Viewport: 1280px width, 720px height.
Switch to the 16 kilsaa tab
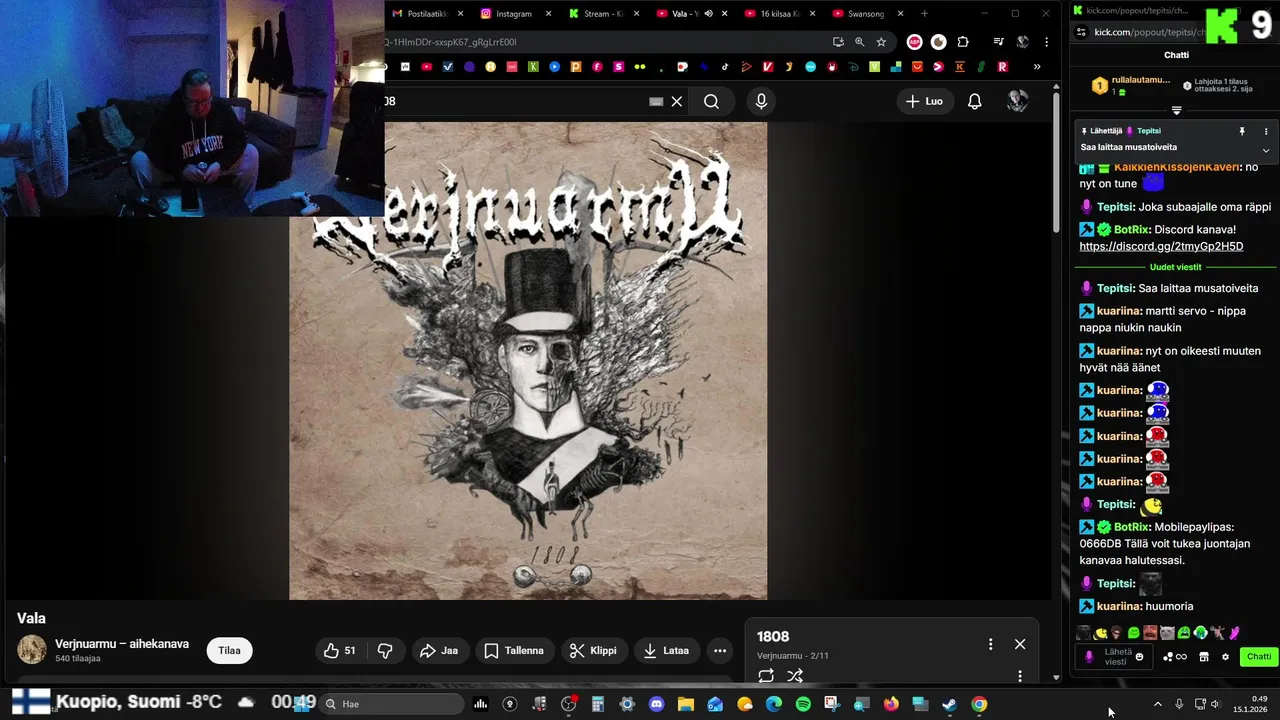click(778, 14)
